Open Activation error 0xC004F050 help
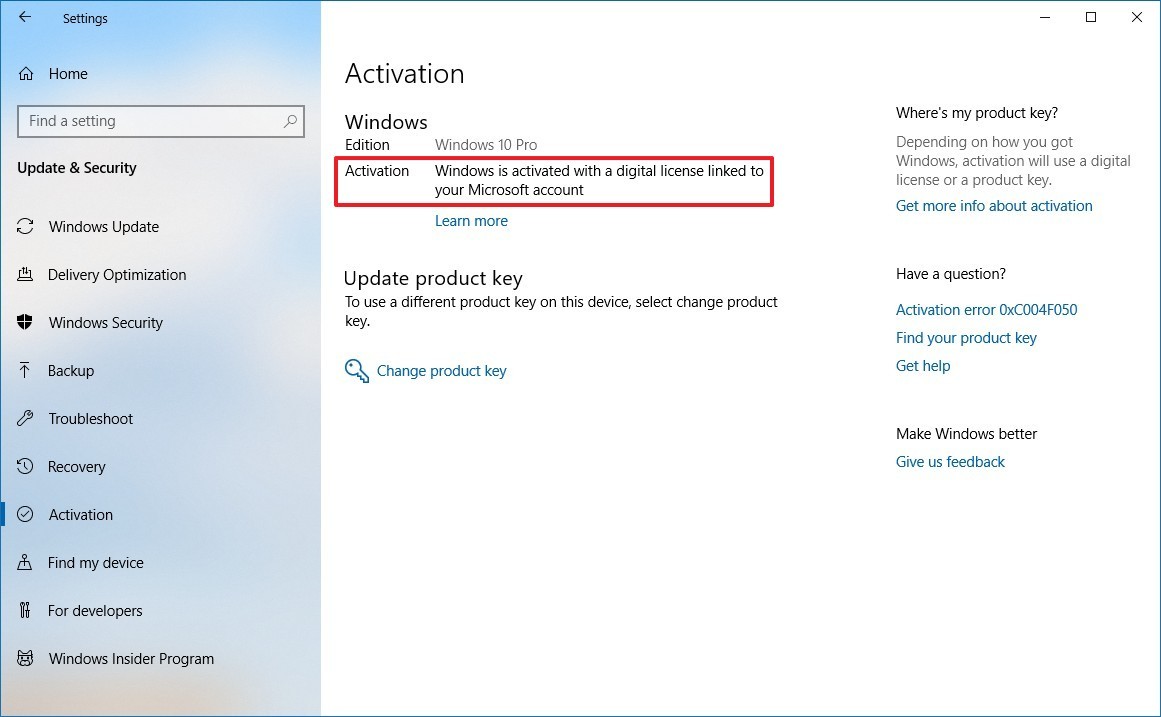The height and width of the screenshot is (717, 1161). pyautogui.click(x=986, y=309)
